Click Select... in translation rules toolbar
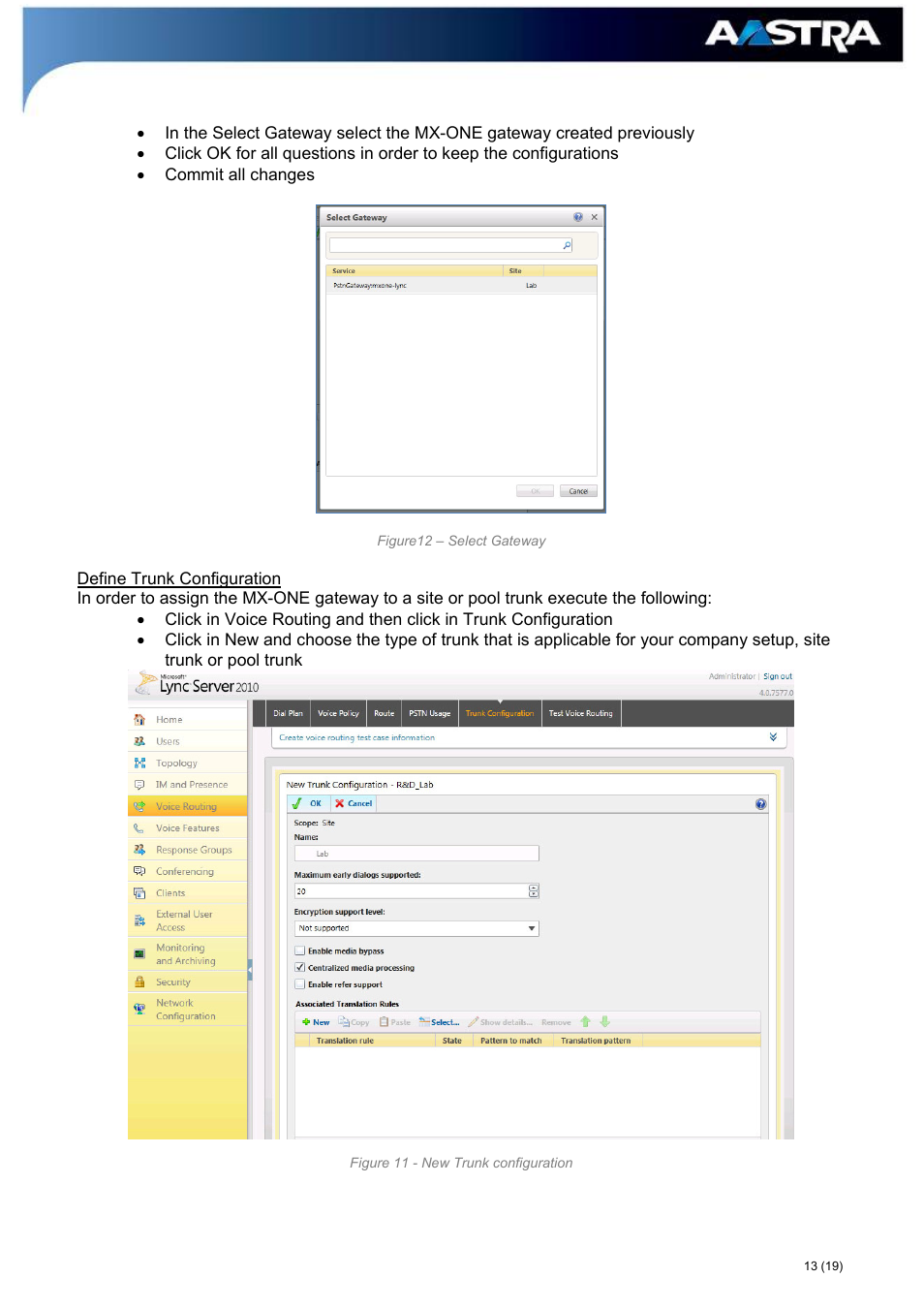The image size is (924, 1309). pyautogui.click(x=439, y=1022)
